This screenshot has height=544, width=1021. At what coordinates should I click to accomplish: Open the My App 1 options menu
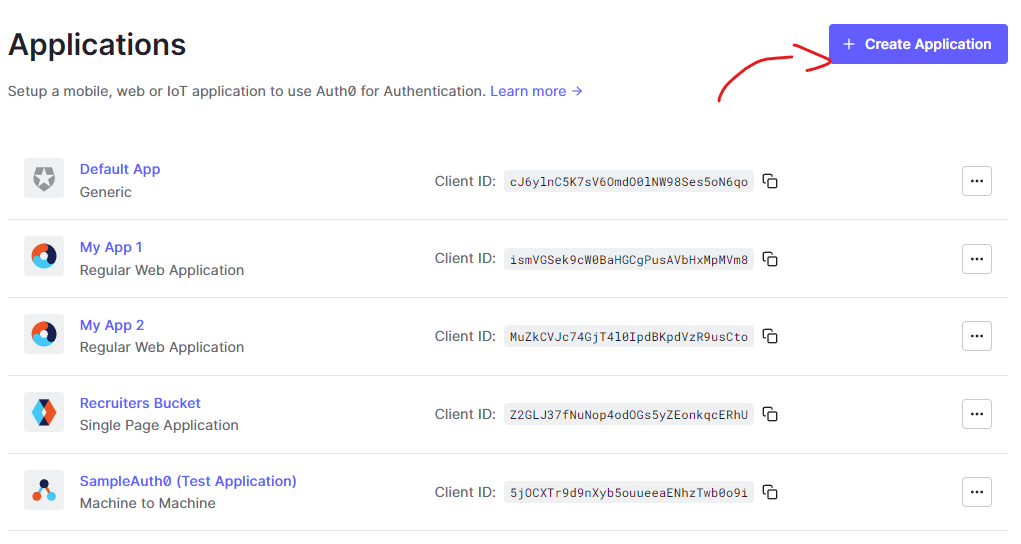(x=976, y=259)
